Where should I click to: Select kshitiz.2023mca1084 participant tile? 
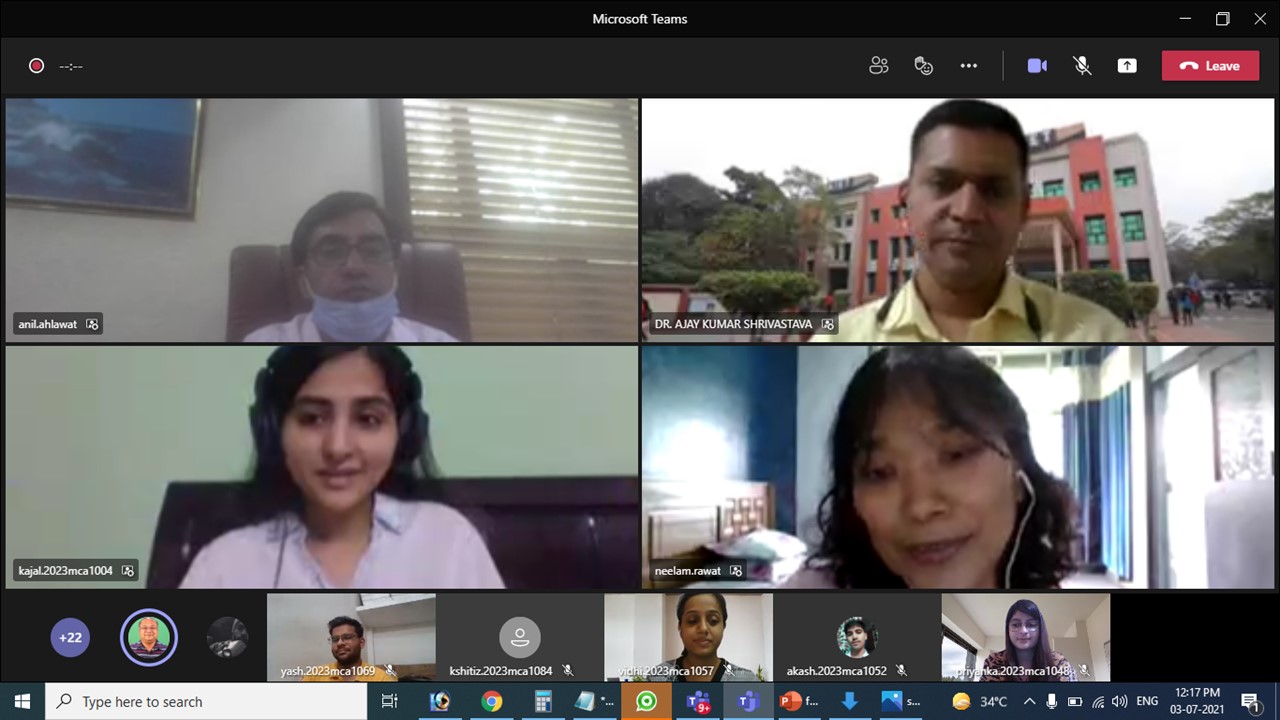519,637
